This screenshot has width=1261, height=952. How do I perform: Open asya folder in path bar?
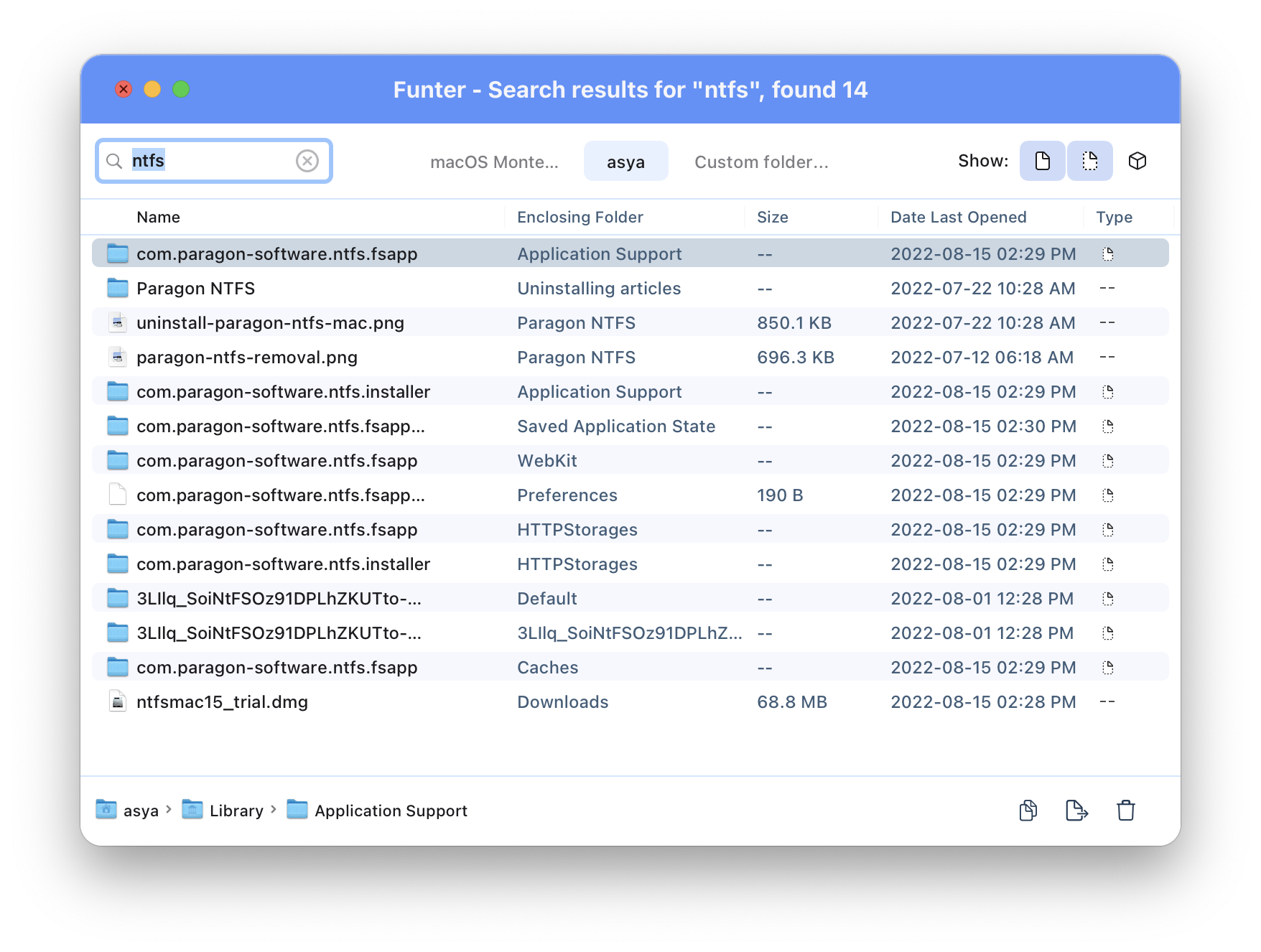(x=127, y=811)
